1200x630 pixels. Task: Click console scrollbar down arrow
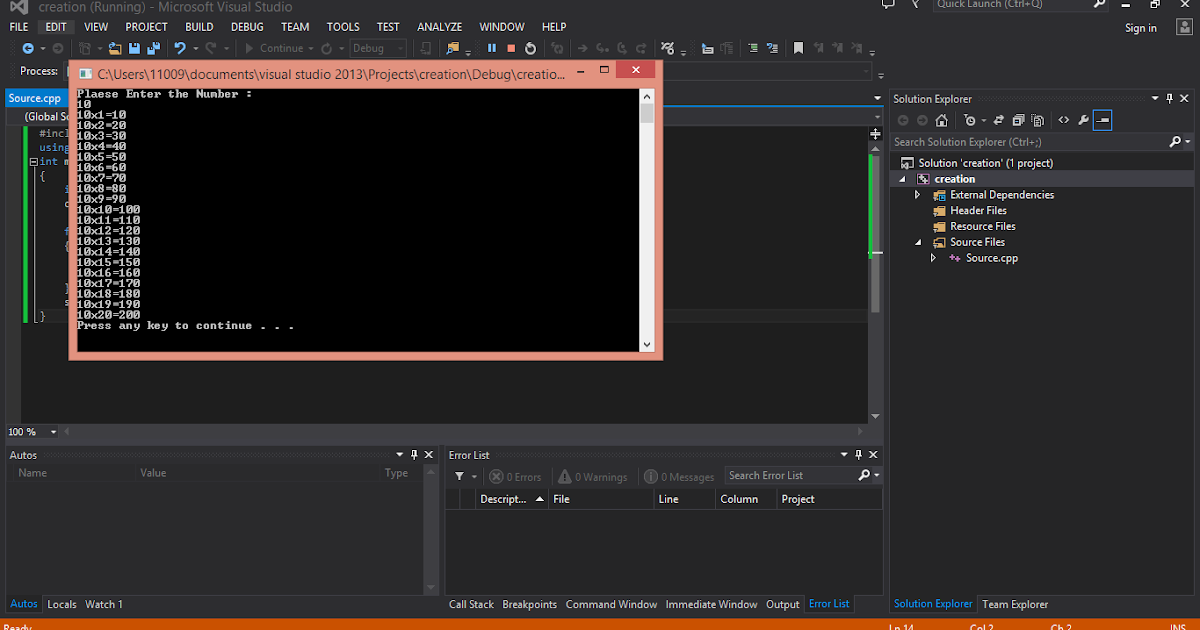(x=647, y=344)
